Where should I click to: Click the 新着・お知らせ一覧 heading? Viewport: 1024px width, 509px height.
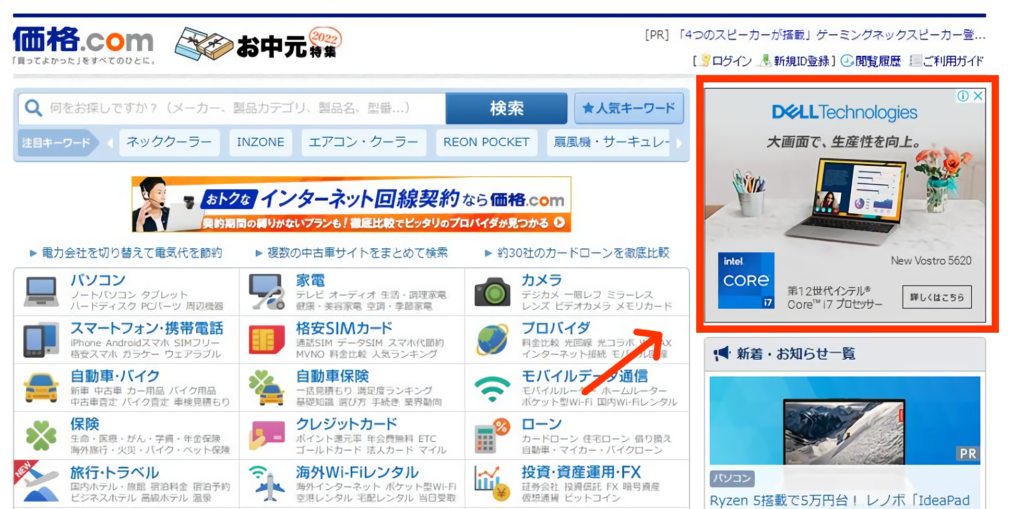795,354
